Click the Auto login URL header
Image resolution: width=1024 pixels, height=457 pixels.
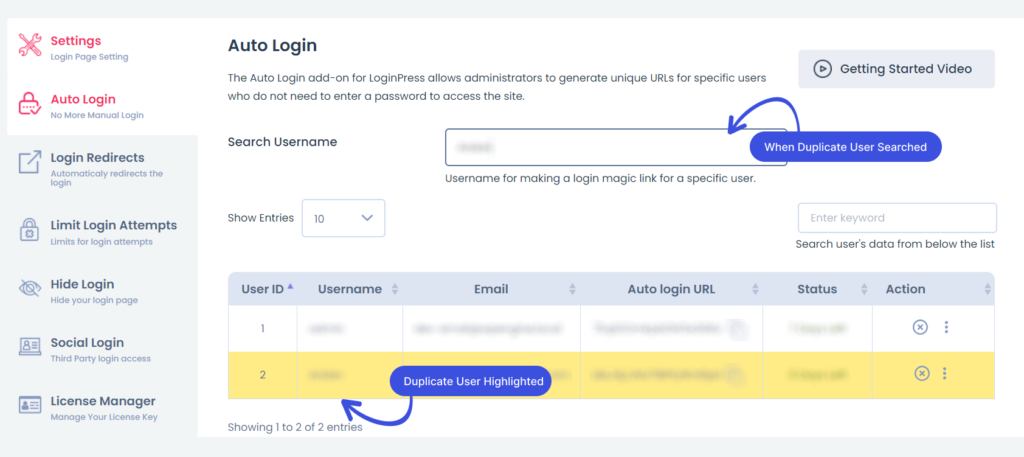pos(671,289)
